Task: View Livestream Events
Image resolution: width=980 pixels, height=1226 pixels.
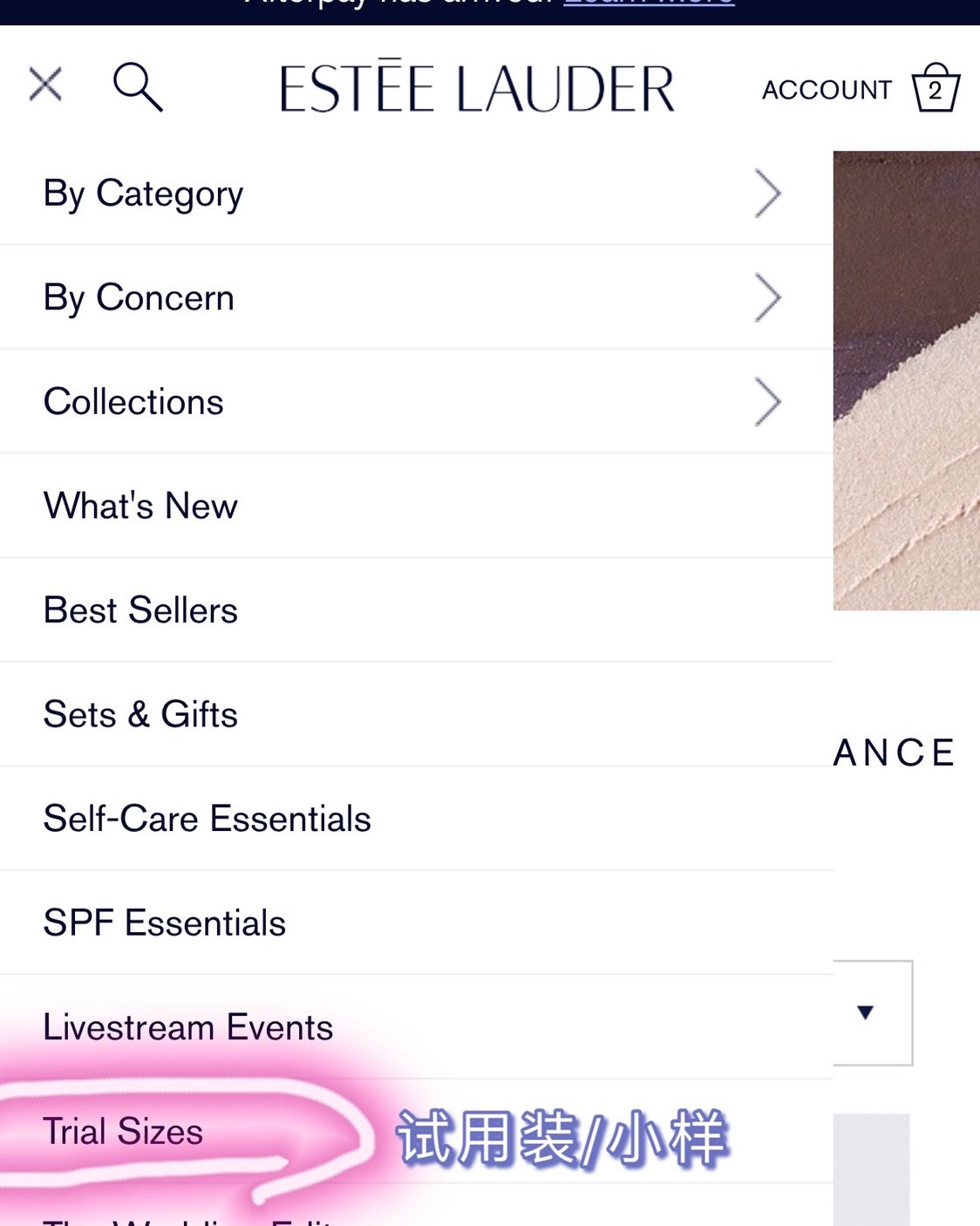Action: [x=188, y=1027]
